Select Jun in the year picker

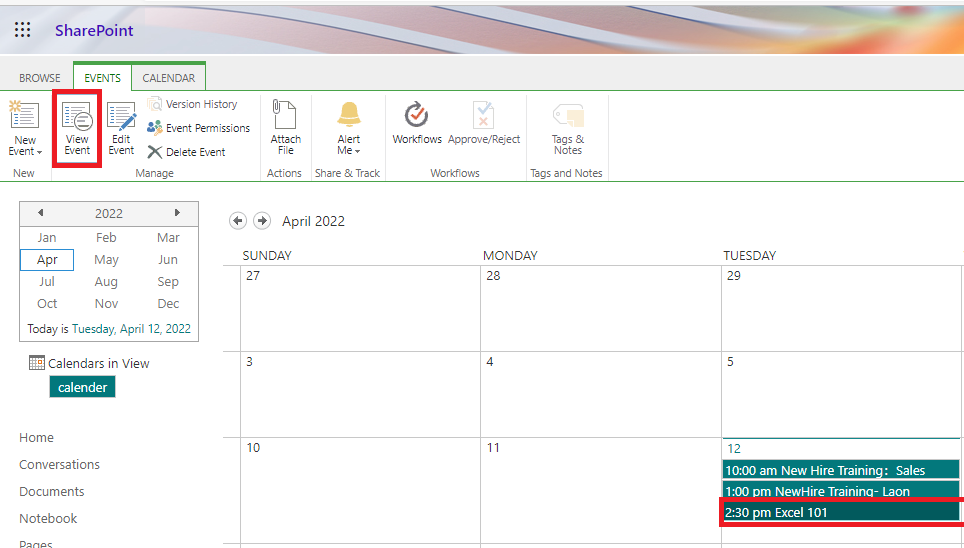168,260
